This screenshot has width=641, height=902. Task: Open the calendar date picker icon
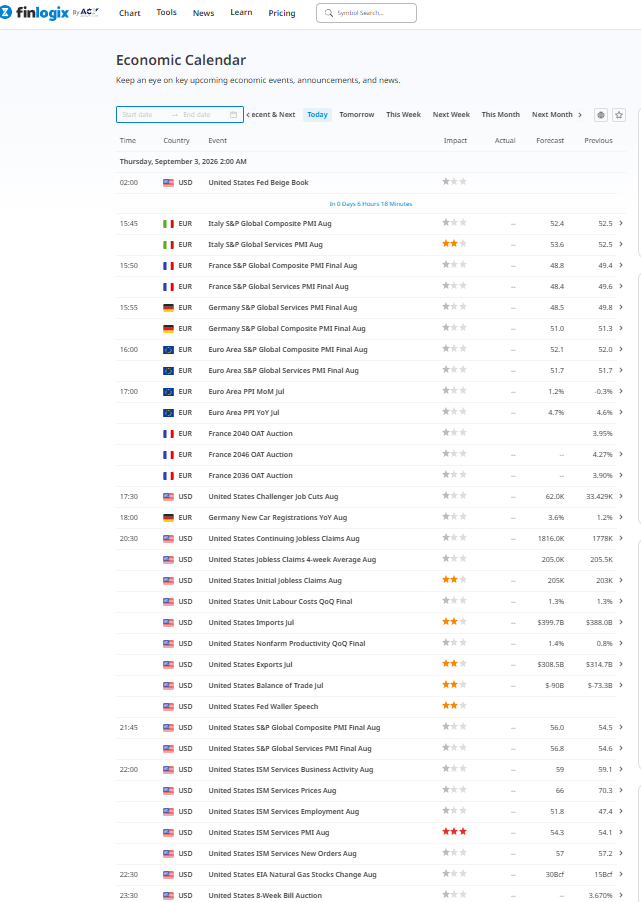tap(233, 114)
